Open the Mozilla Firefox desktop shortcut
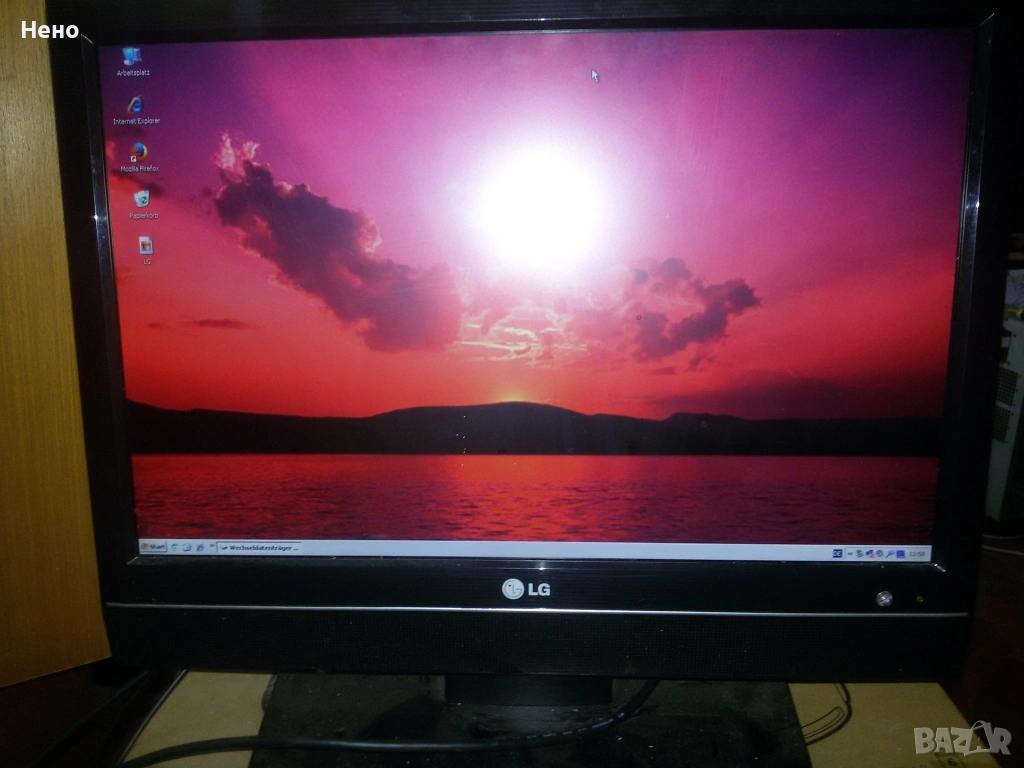The height and width of the screenshot is (768, 1024). pos(139,153)
